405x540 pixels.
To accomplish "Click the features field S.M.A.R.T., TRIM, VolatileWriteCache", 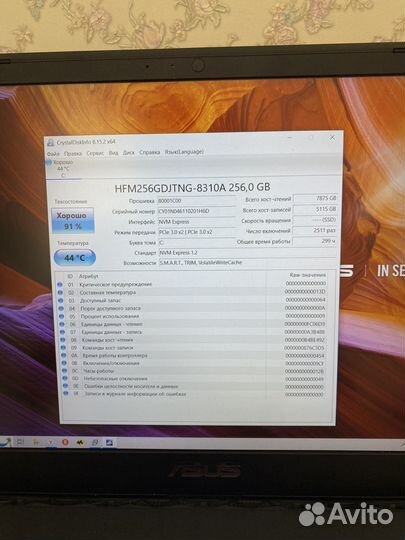I will [247, 262].
